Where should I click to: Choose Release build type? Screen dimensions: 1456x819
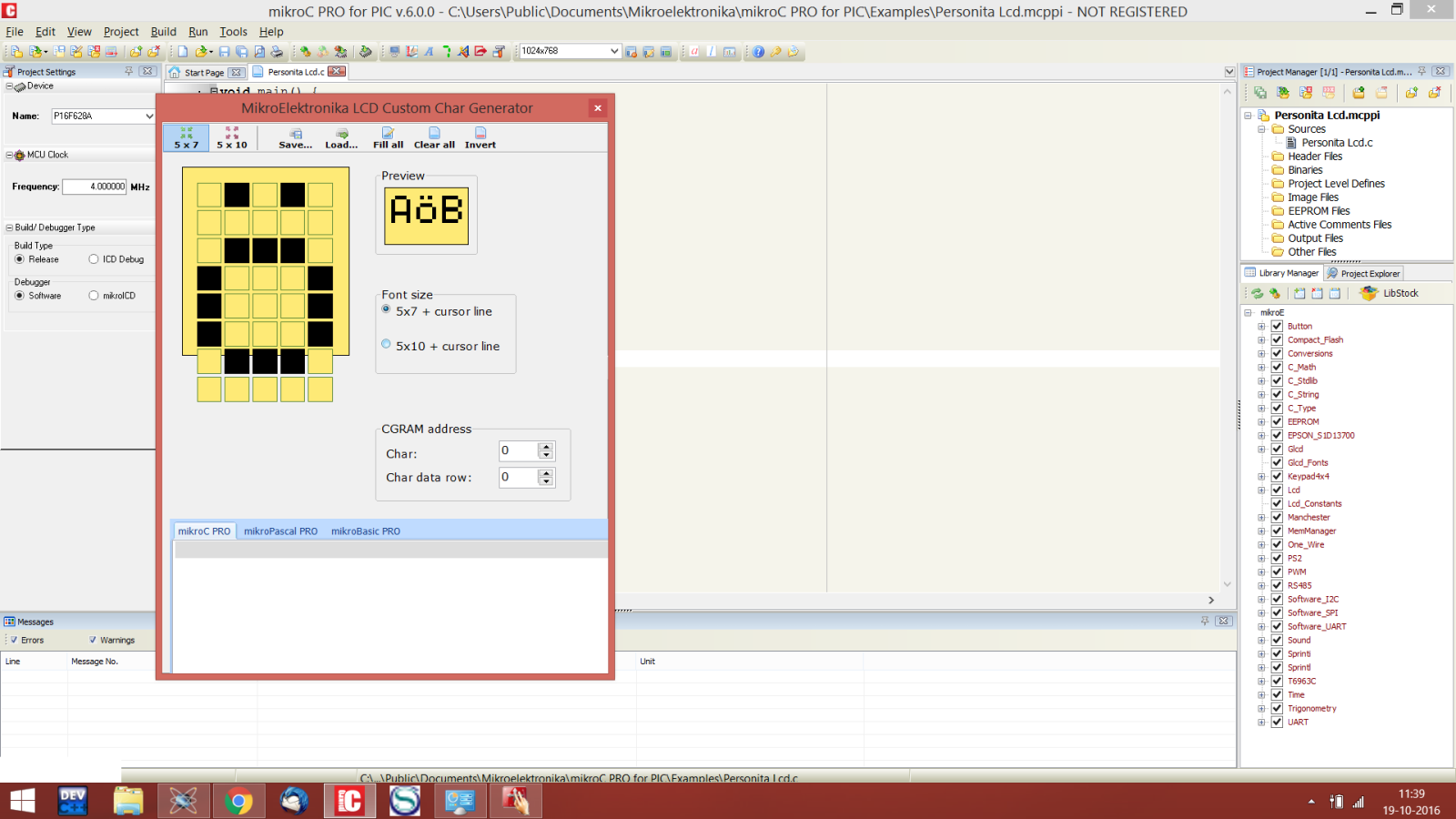coord(19,259)
